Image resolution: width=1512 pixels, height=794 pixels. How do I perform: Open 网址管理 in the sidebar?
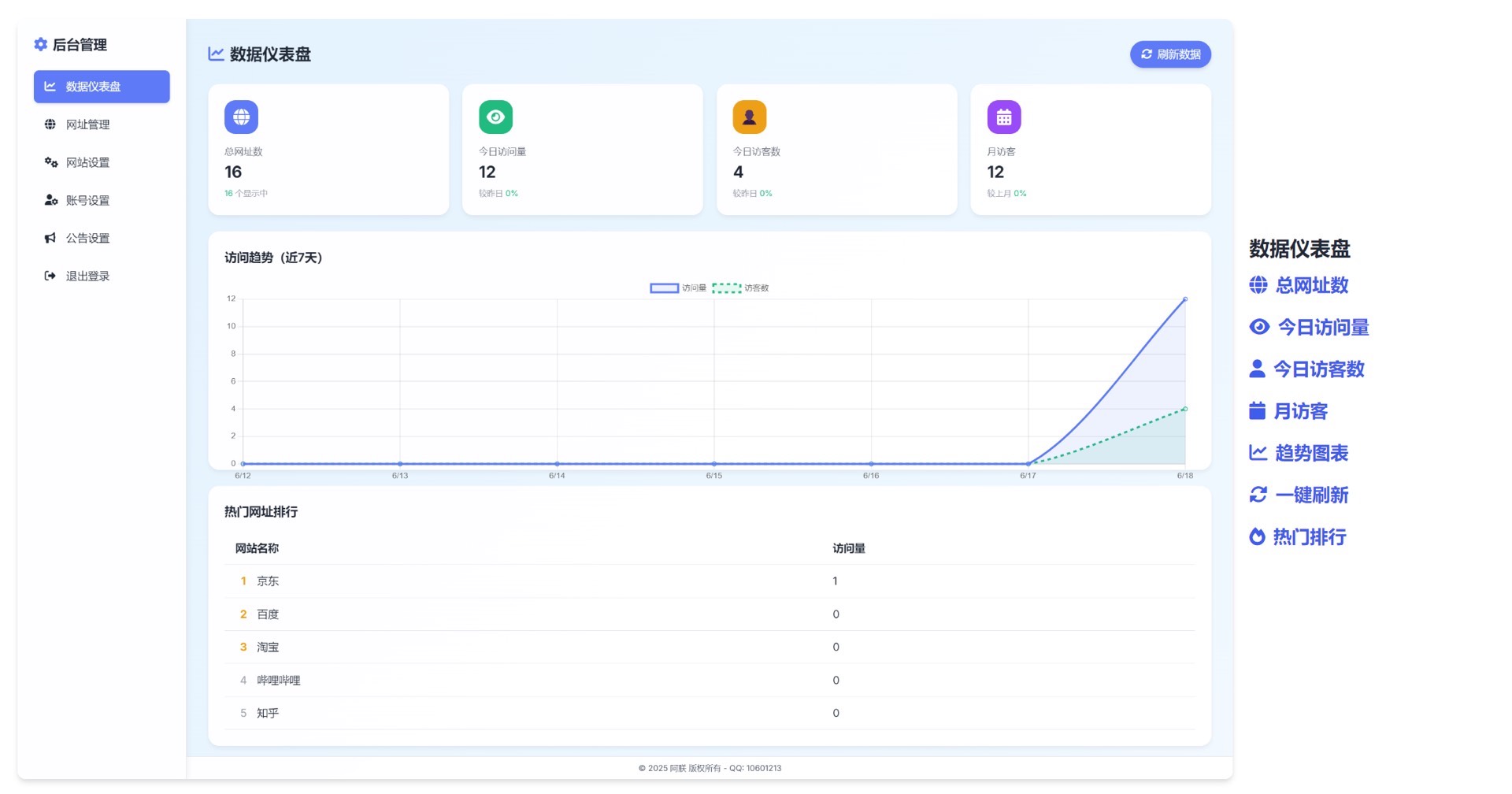click(87, 124)
